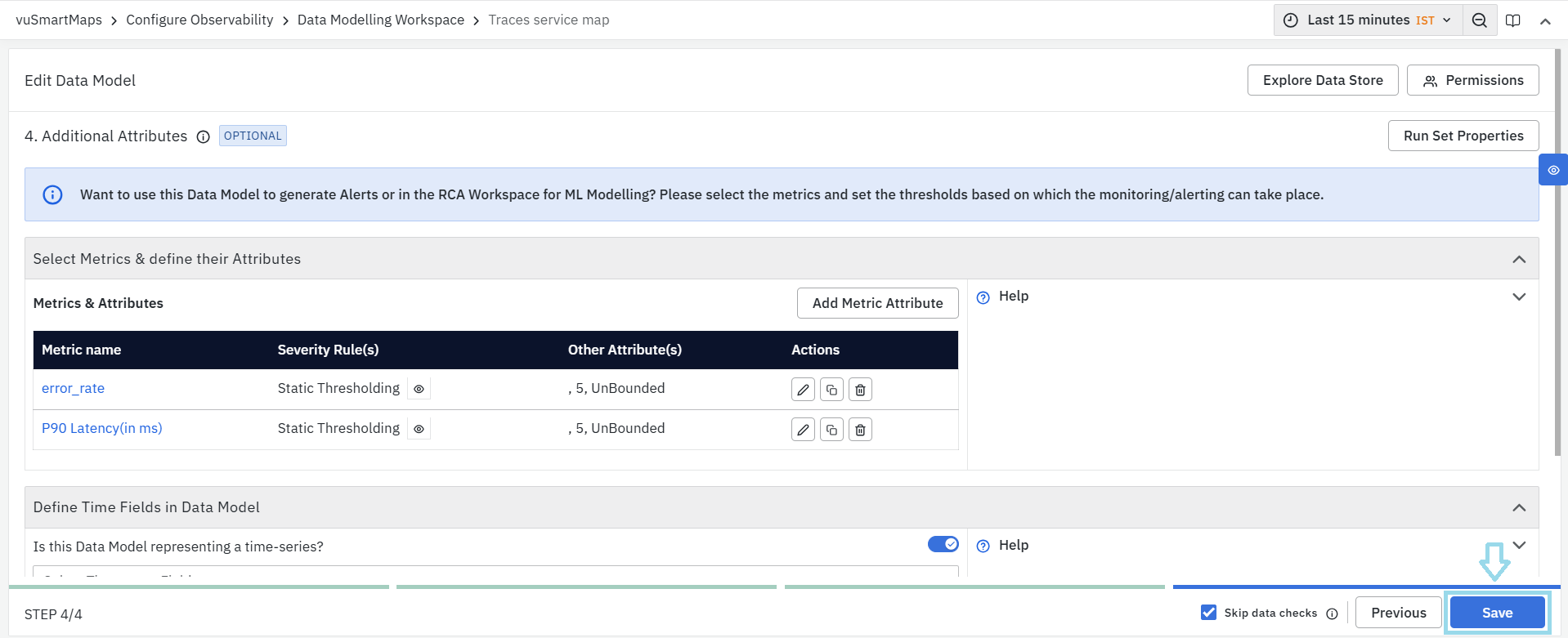
Task: Click the Add Metric Attribute button
Action: [877, 303]
